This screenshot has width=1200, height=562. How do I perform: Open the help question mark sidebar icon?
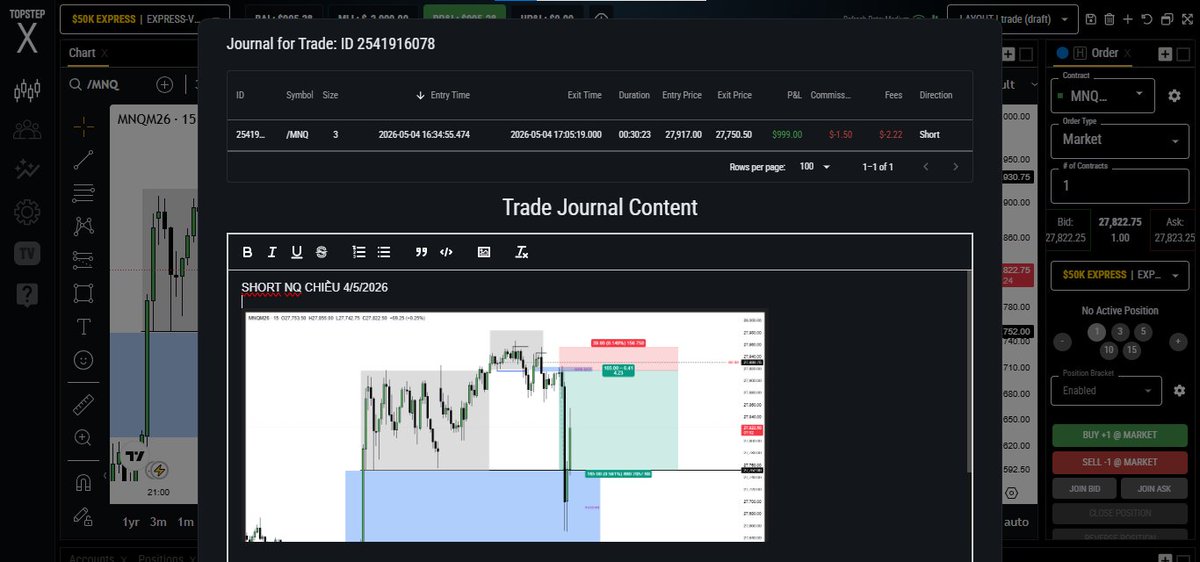pos(27,294)
